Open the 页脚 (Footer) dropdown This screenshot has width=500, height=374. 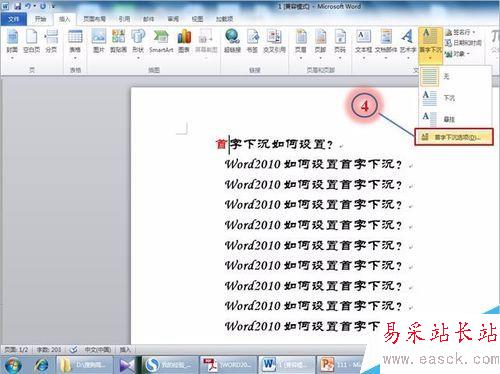tap(321, 43)
